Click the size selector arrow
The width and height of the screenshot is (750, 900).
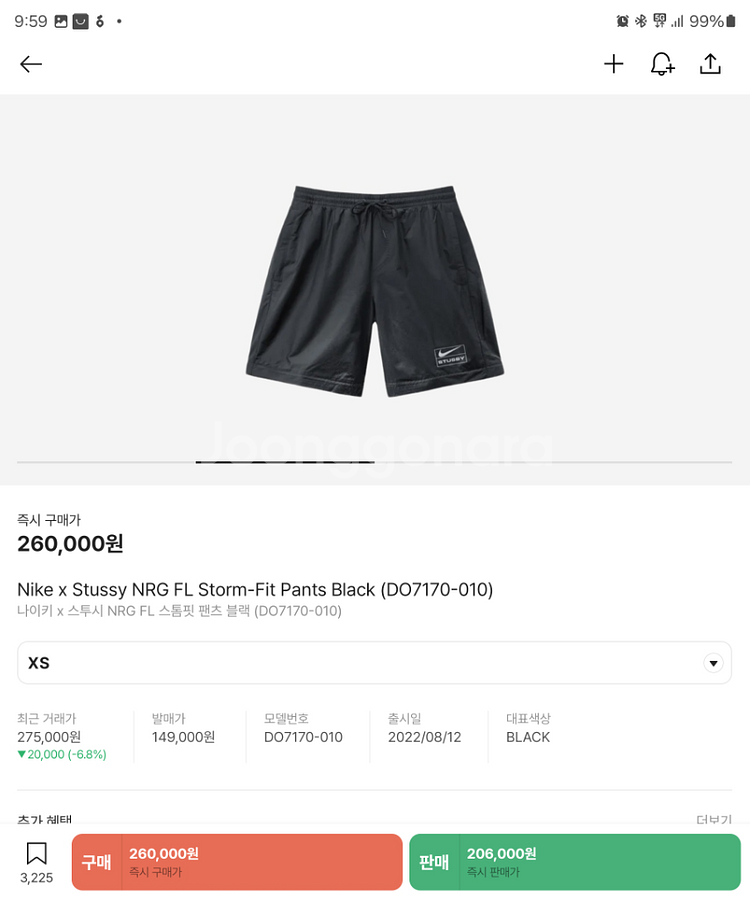(713, 663)
